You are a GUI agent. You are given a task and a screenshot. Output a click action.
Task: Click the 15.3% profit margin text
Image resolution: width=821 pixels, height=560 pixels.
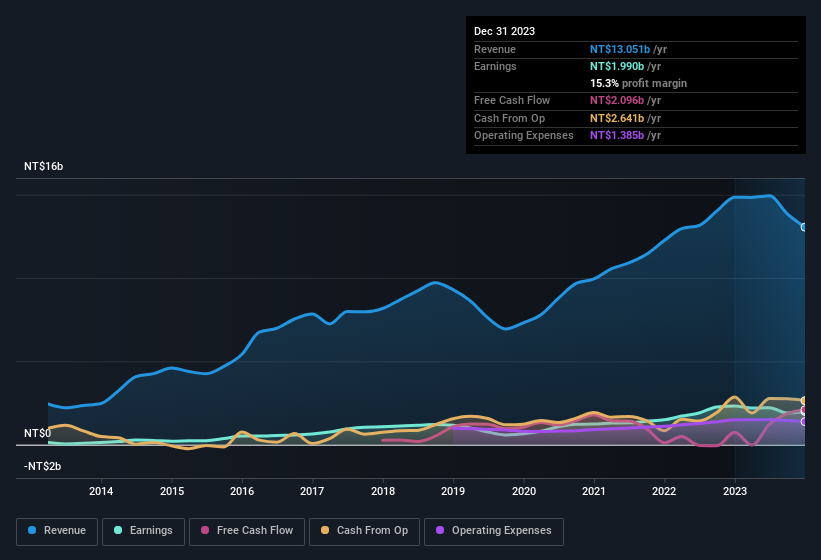(x=638, y=83)
